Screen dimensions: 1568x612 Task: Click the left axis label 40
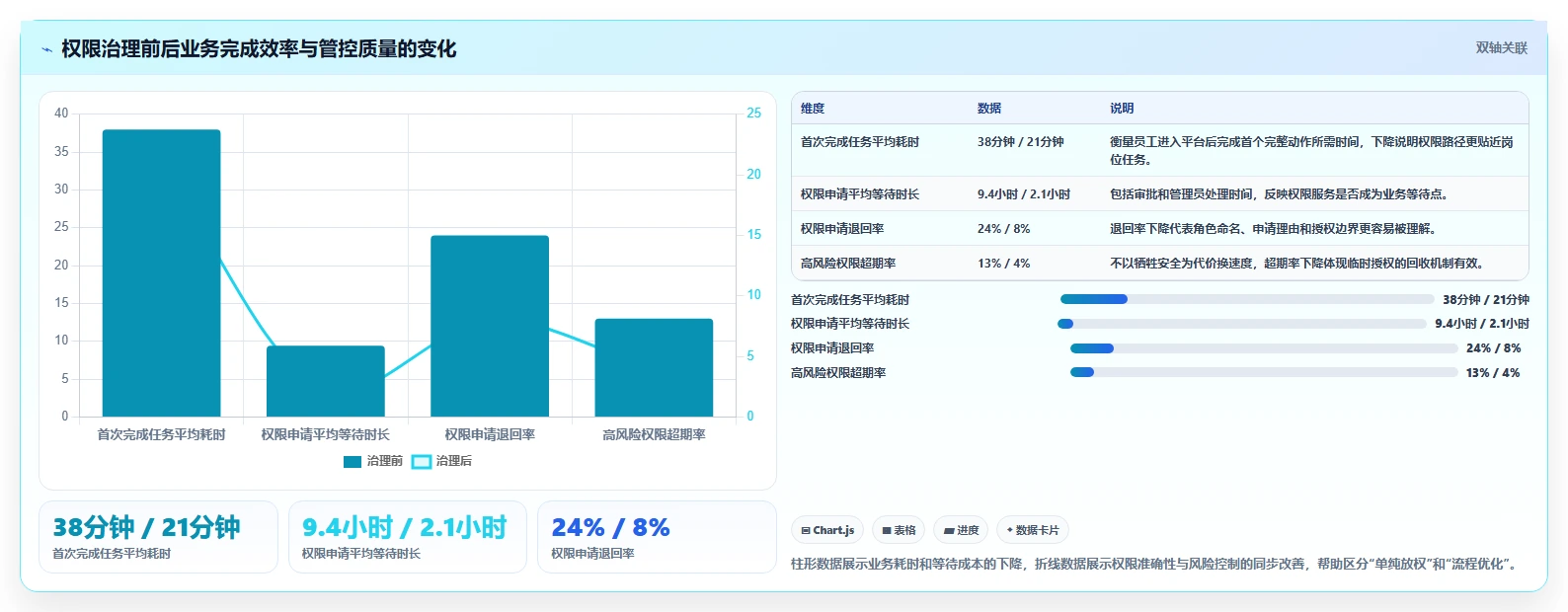tap(61, 114)
